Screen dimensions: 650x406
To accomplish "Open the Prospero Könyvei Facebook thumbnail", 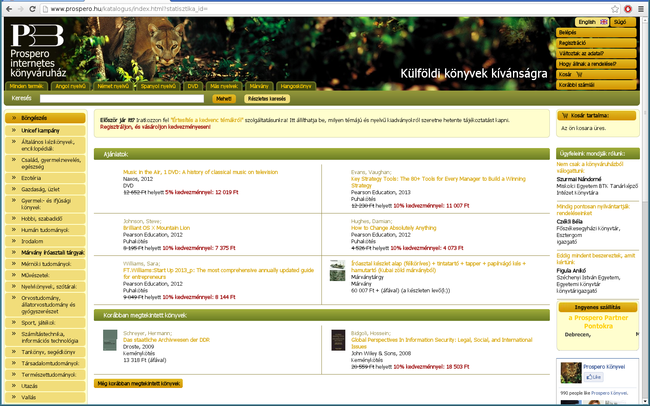I will 571,372.
